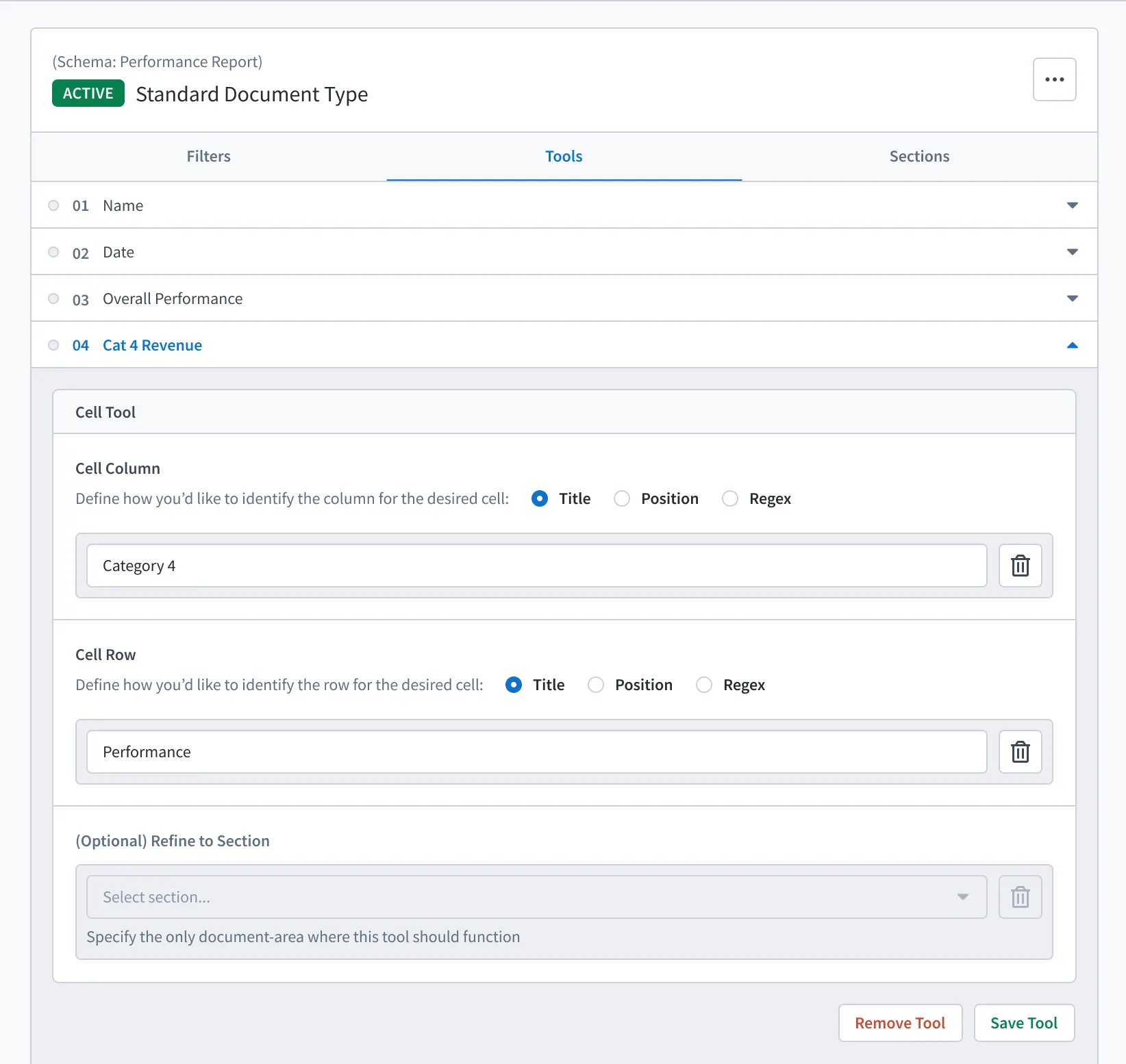Choose Regex option for Cell Row
1126x1064 pixels.
(704, 685)
